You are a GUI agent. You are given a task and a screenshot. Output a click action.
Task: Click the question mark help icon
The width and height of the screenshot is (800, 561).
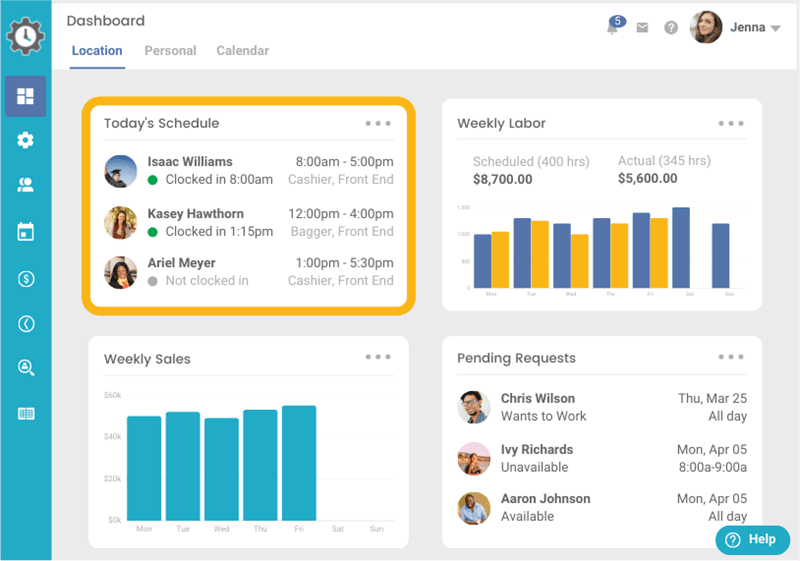point(671,28)
